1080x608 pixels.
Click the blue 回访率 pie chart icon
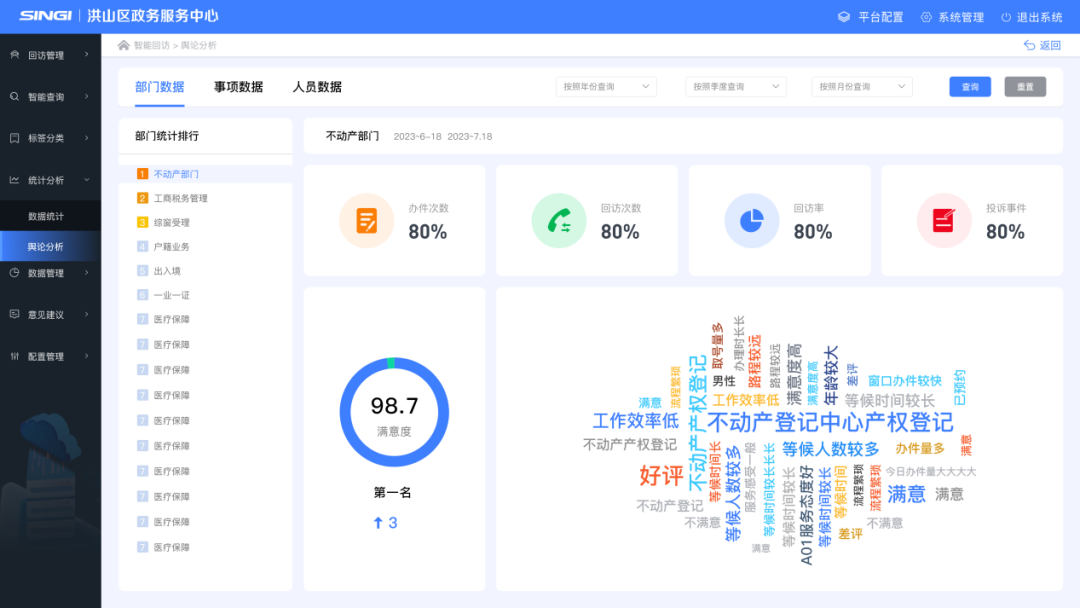coord(751,221)
